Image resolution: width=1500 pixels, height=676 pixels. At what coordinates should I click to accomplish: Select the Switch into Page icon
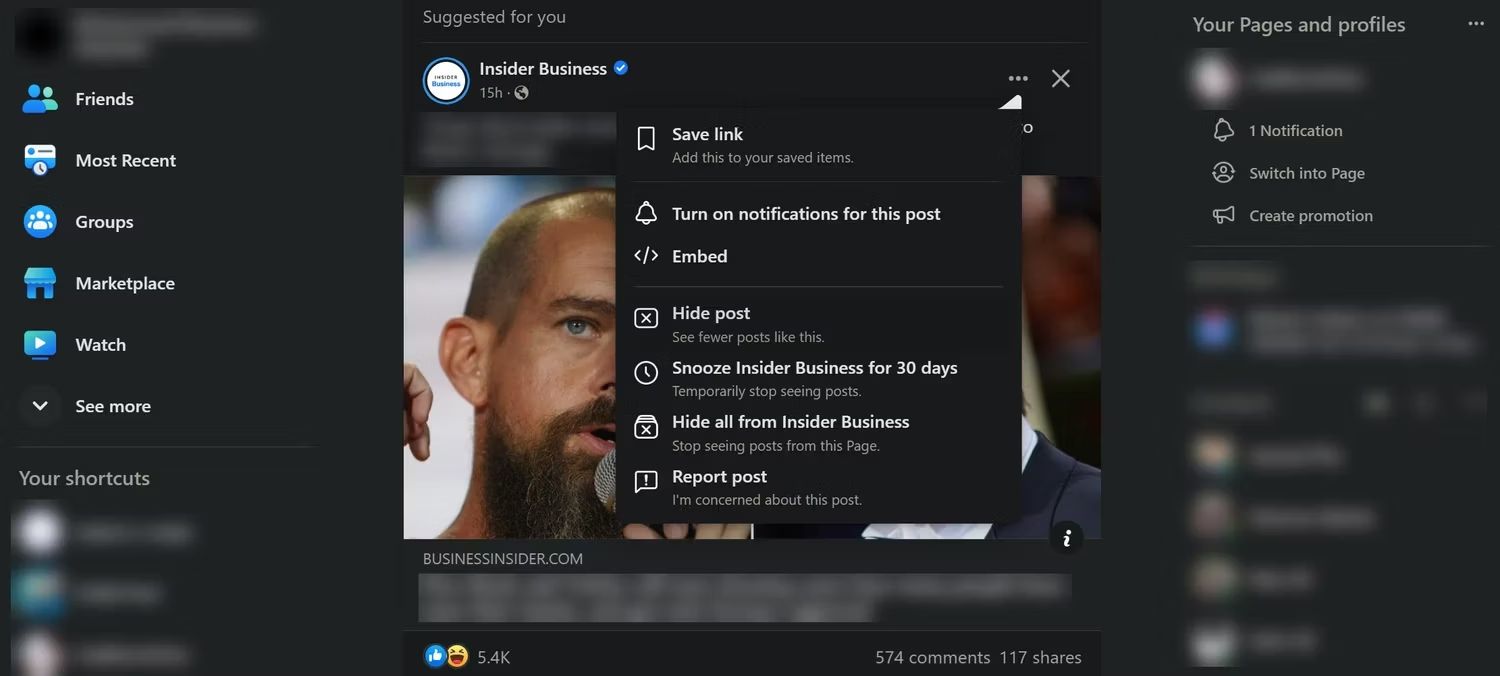coord(1223,172)
